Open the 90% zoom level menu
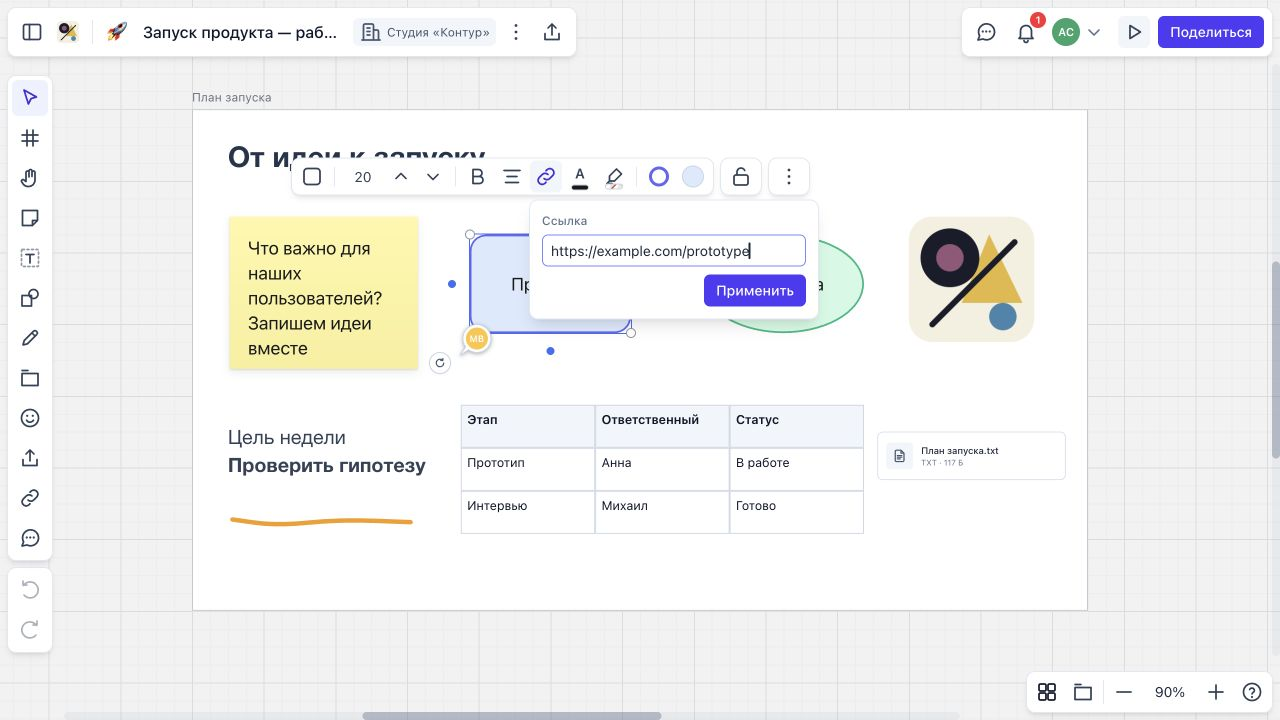 coord(1170,692)
